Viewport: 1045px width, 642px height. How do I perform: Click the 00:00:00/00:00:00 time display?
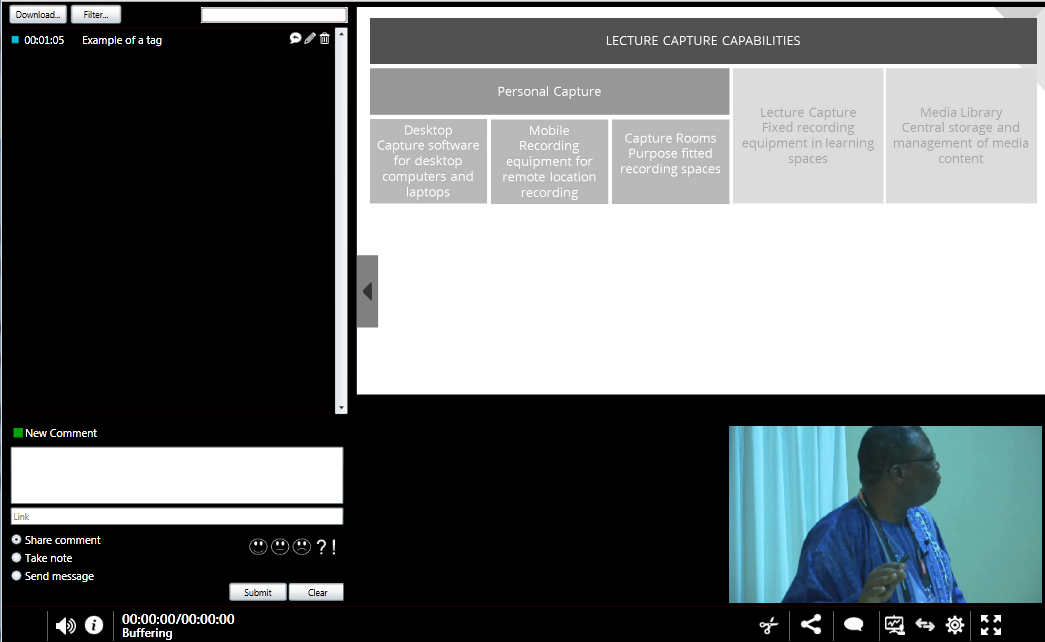[178, 619]
